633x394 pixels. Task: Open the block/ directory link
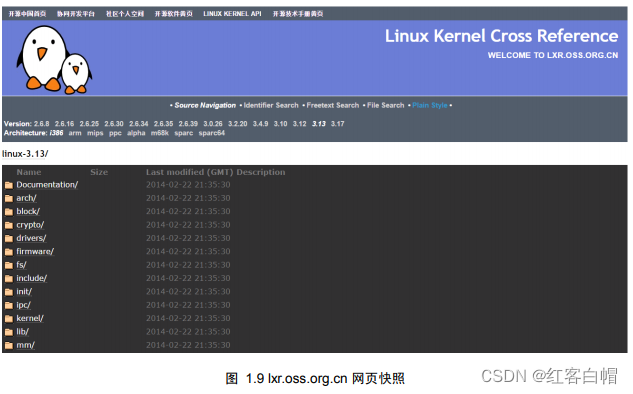click(28, 212)
